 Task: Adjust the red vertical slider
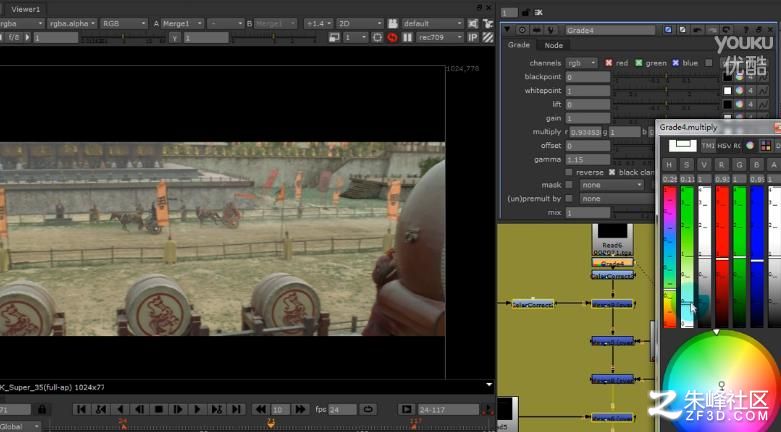[722, 257]
